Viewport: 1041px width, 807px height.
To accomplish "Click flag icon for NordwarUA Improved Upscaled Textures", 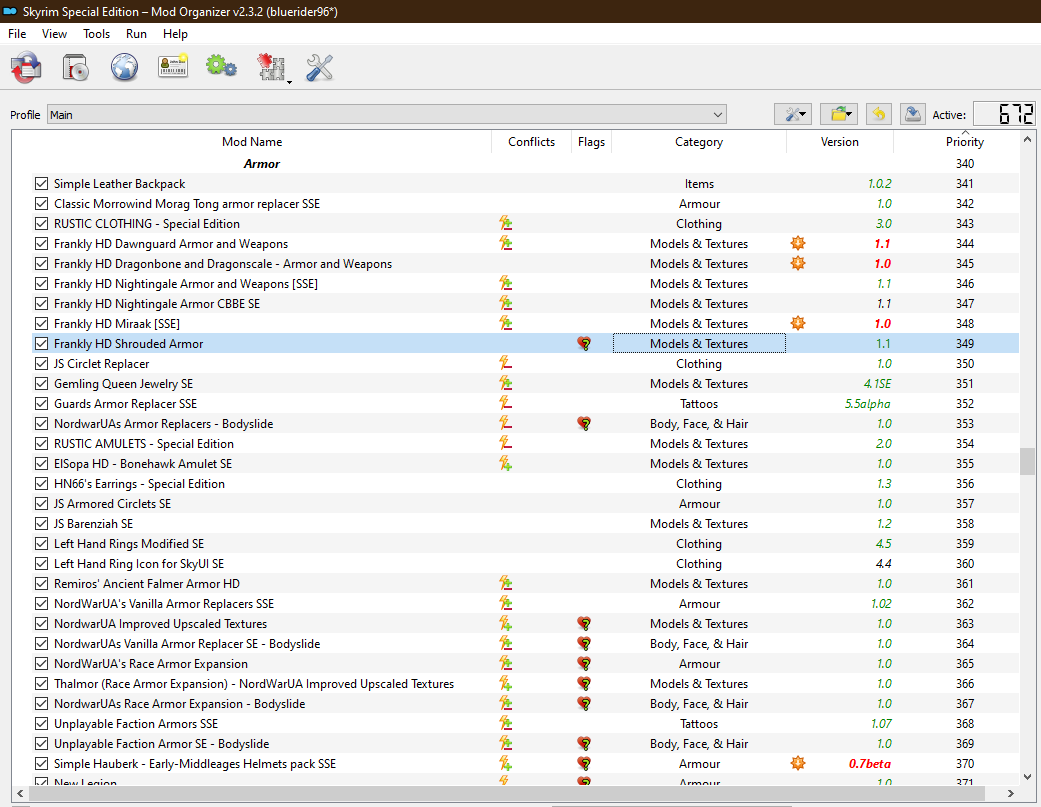I will pos(584,624).
